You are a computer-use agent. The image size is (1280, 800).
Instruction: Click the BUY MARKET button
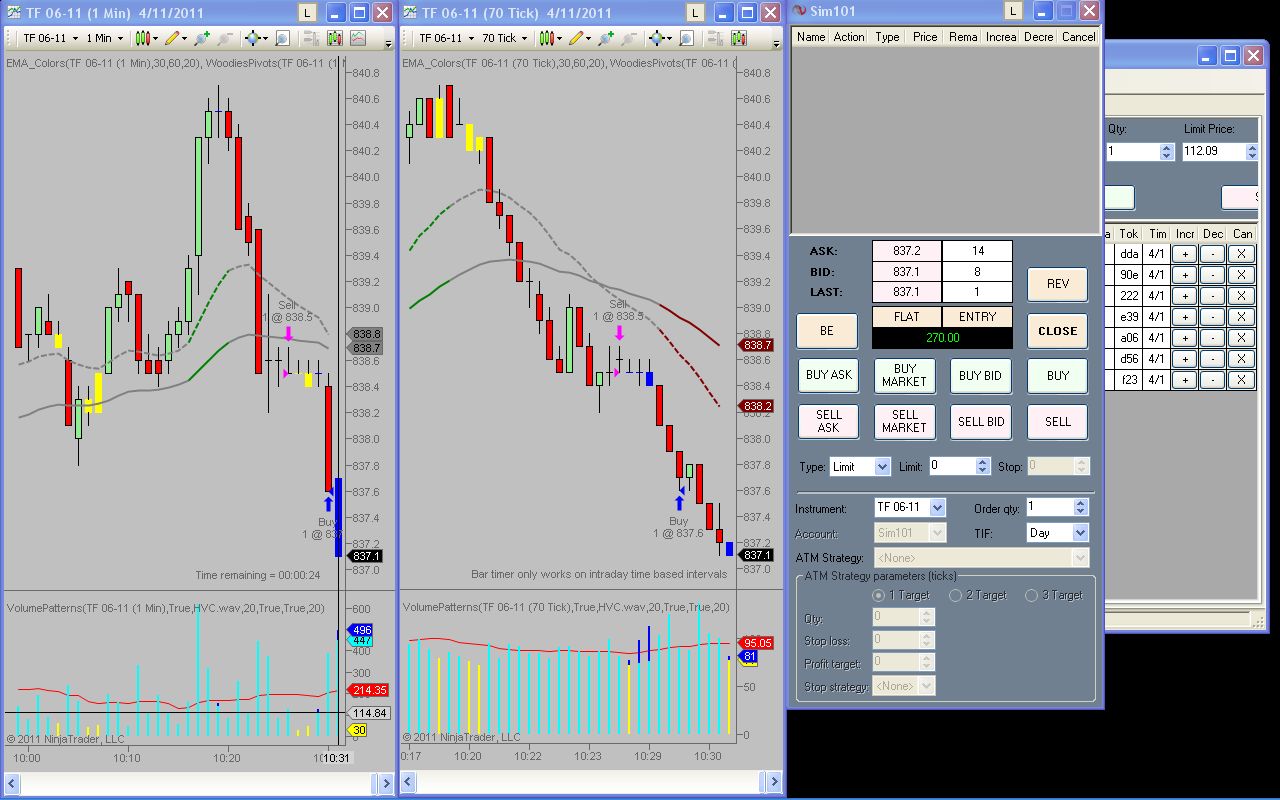[904, 376]
